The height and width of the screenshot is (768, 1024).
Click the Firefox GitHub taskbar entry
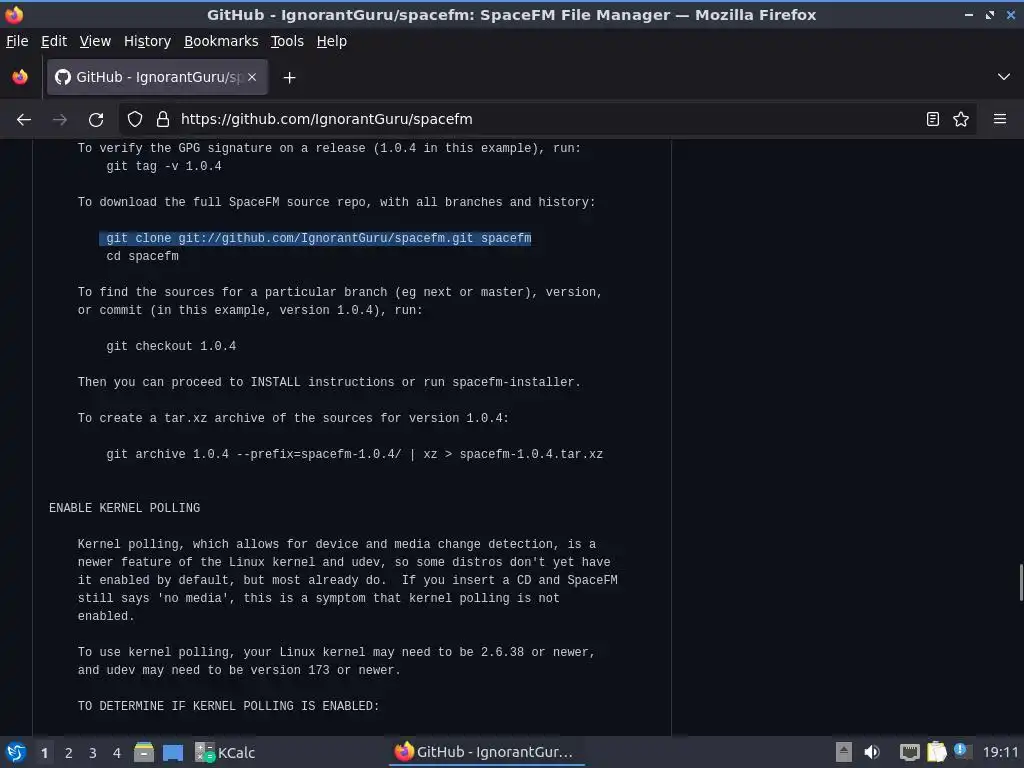tap(485, 752)
